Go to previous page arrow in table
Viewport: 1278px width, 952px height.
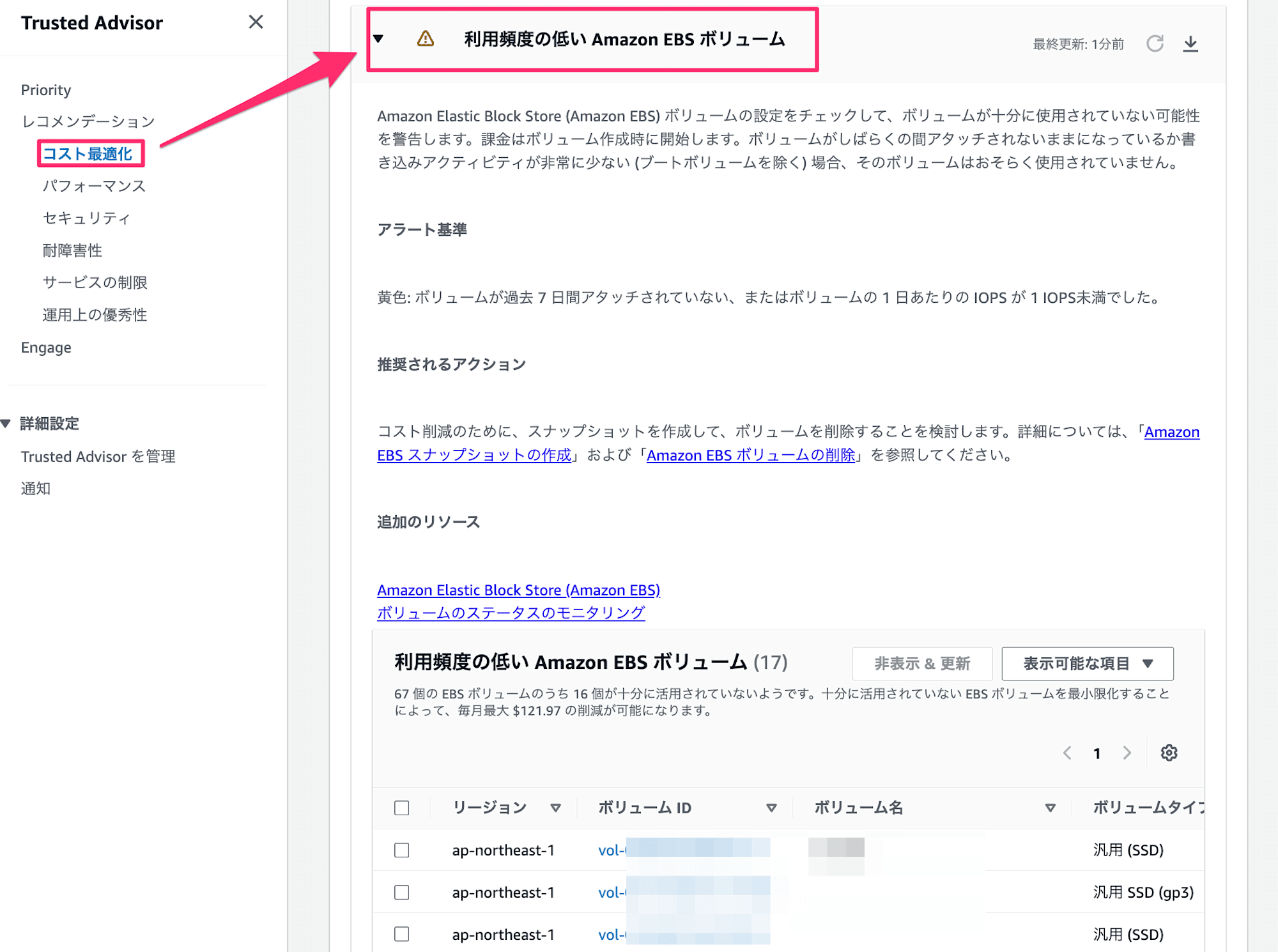(1067, 753)
